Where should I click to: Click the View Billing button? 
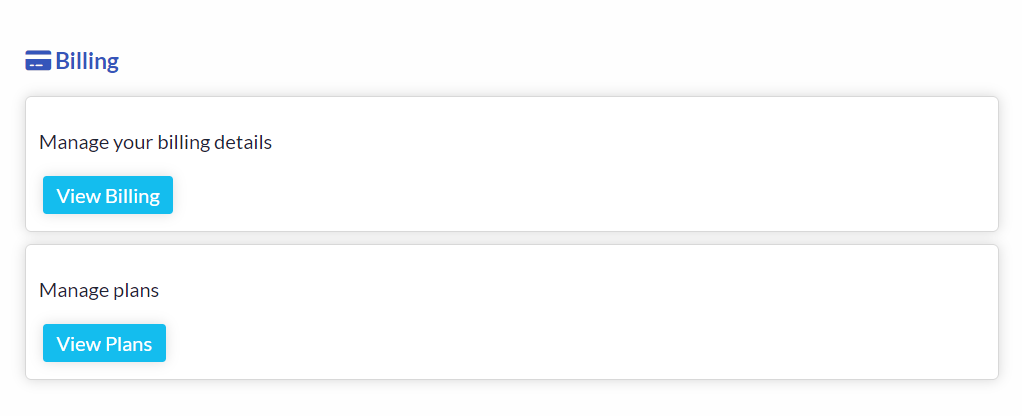(108, 195)
